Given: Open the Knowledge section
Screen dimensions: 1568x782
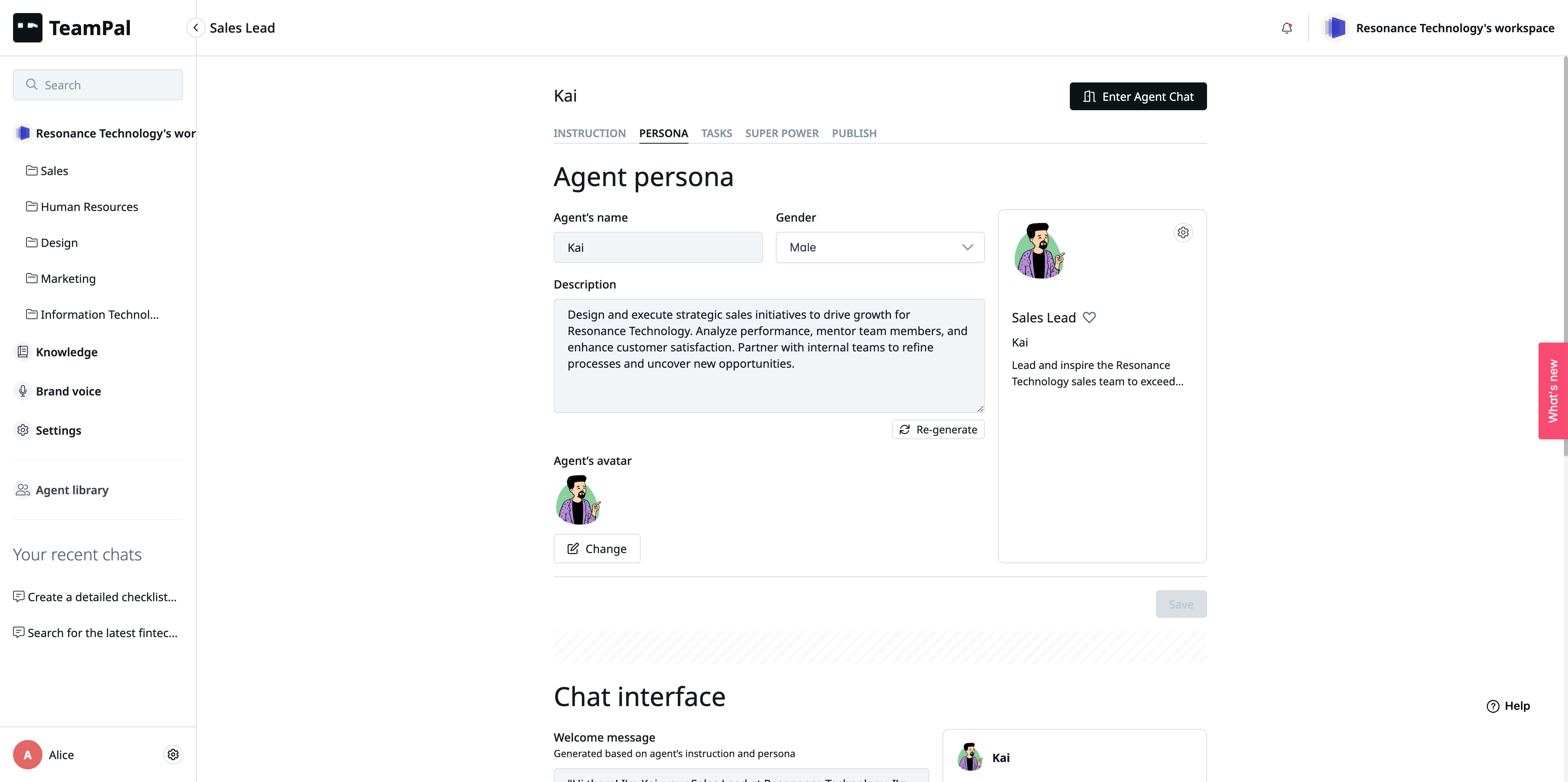Looking at the screenshot, I should tap(66, 352).
